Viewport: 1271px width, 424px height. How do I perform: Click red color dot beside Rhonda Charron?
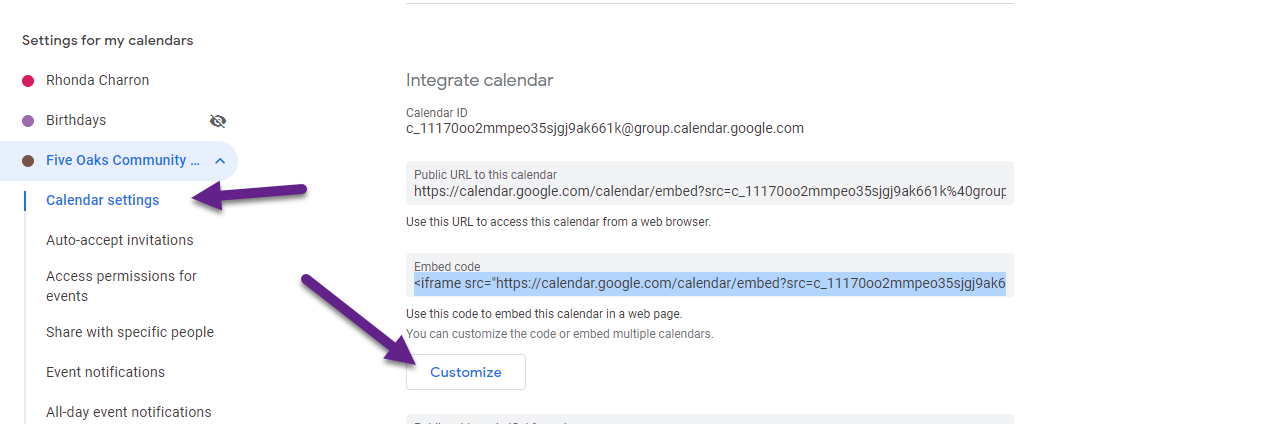[28, 81]
